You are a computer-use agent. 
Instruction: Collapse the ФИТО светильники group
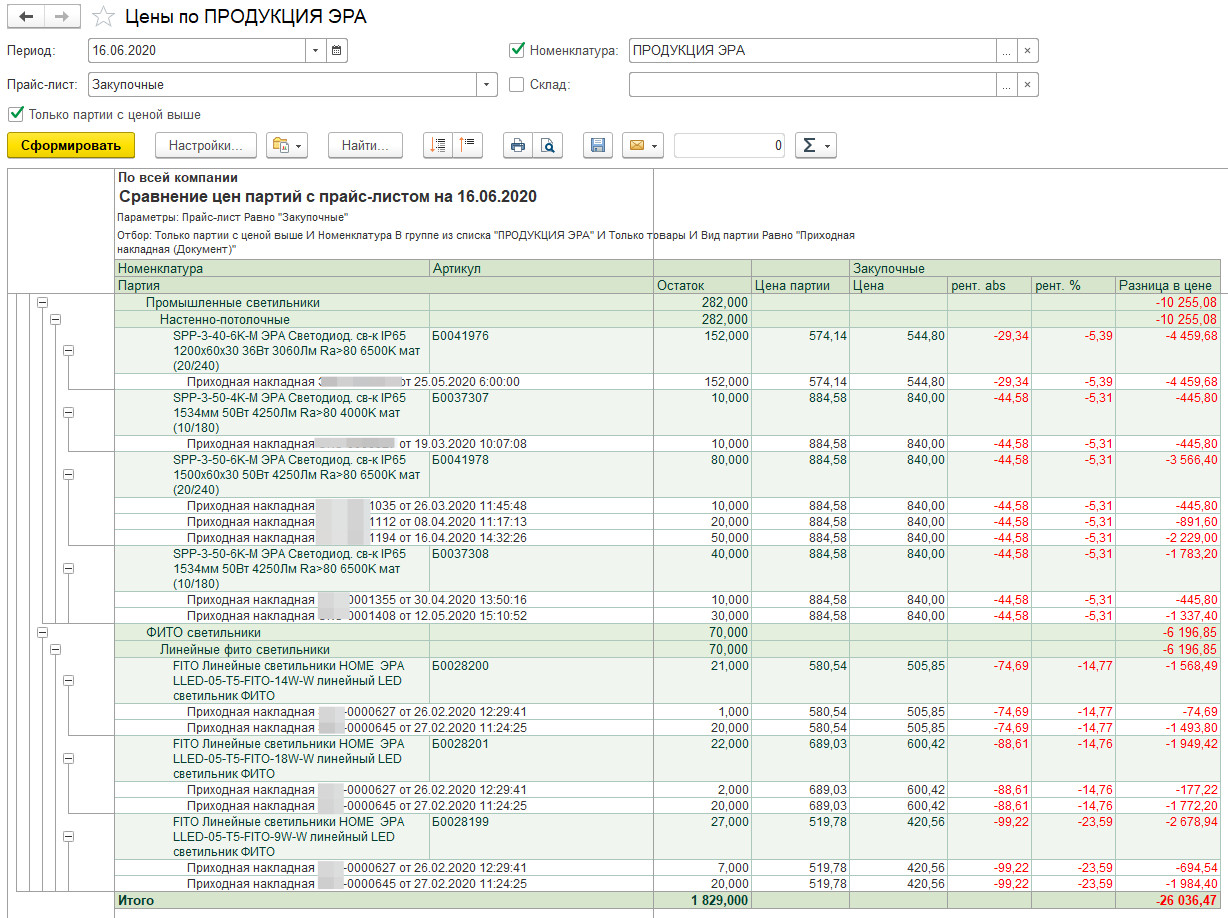(42, 632)
